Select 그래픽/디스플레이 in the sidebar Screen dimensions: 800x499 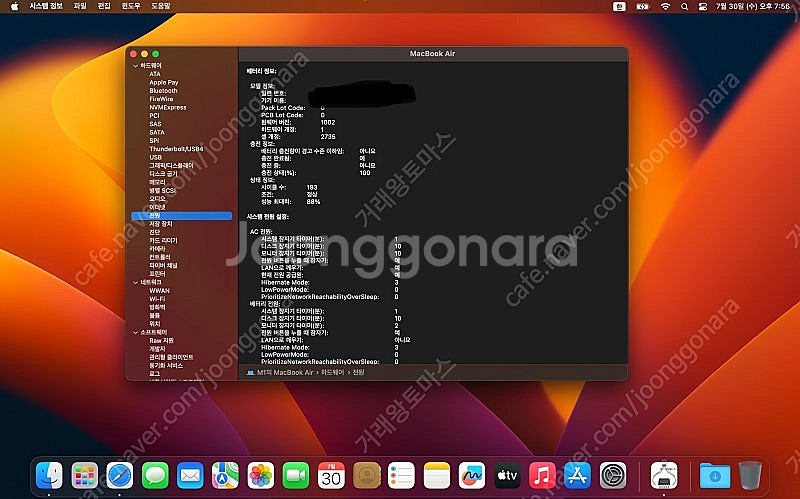tap(171, 165)
